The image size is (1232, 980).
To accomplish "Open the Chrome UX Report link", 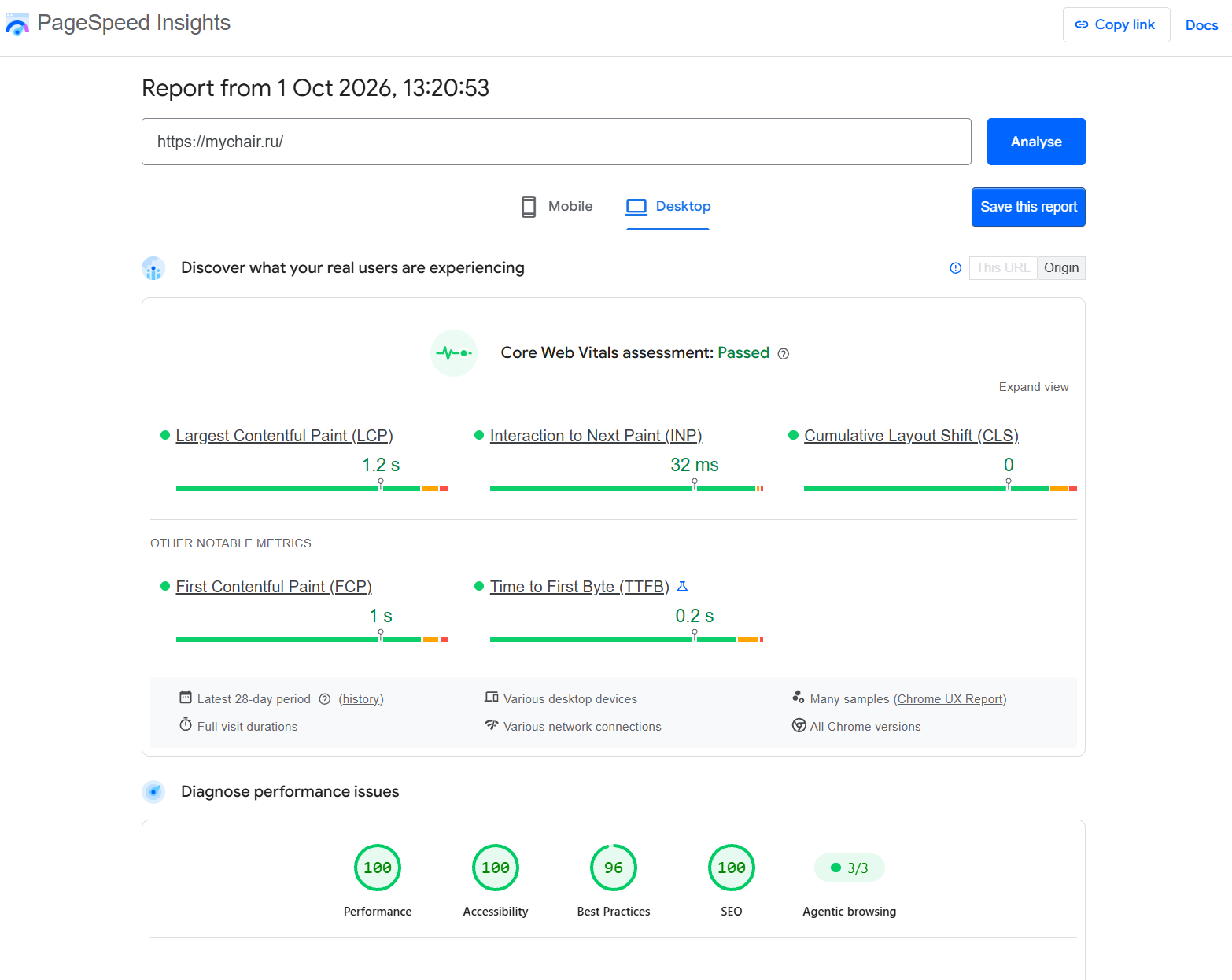I will (950, 699).
